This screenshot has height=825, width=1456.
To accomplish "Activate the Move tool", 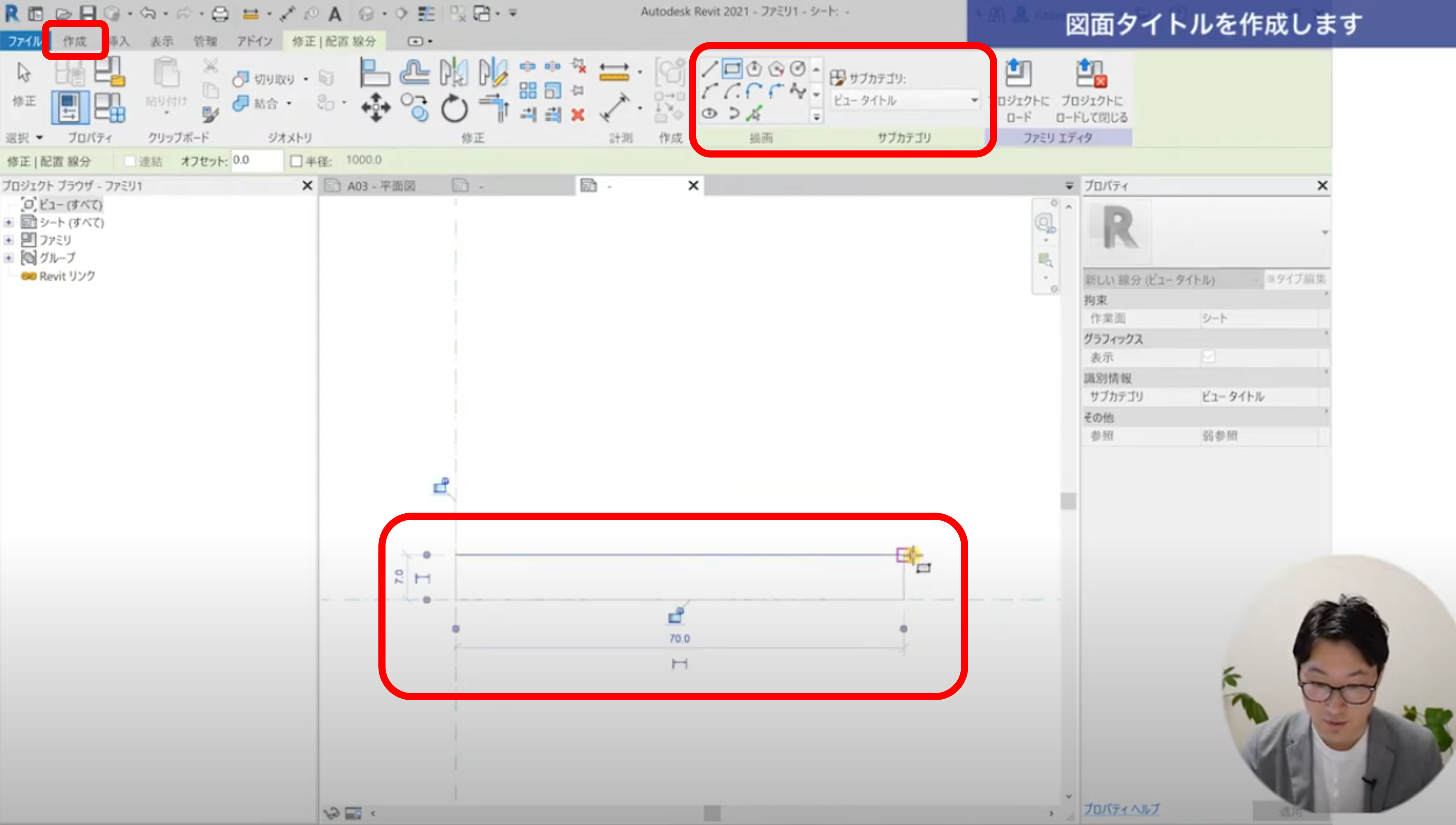I will [376, 108].
